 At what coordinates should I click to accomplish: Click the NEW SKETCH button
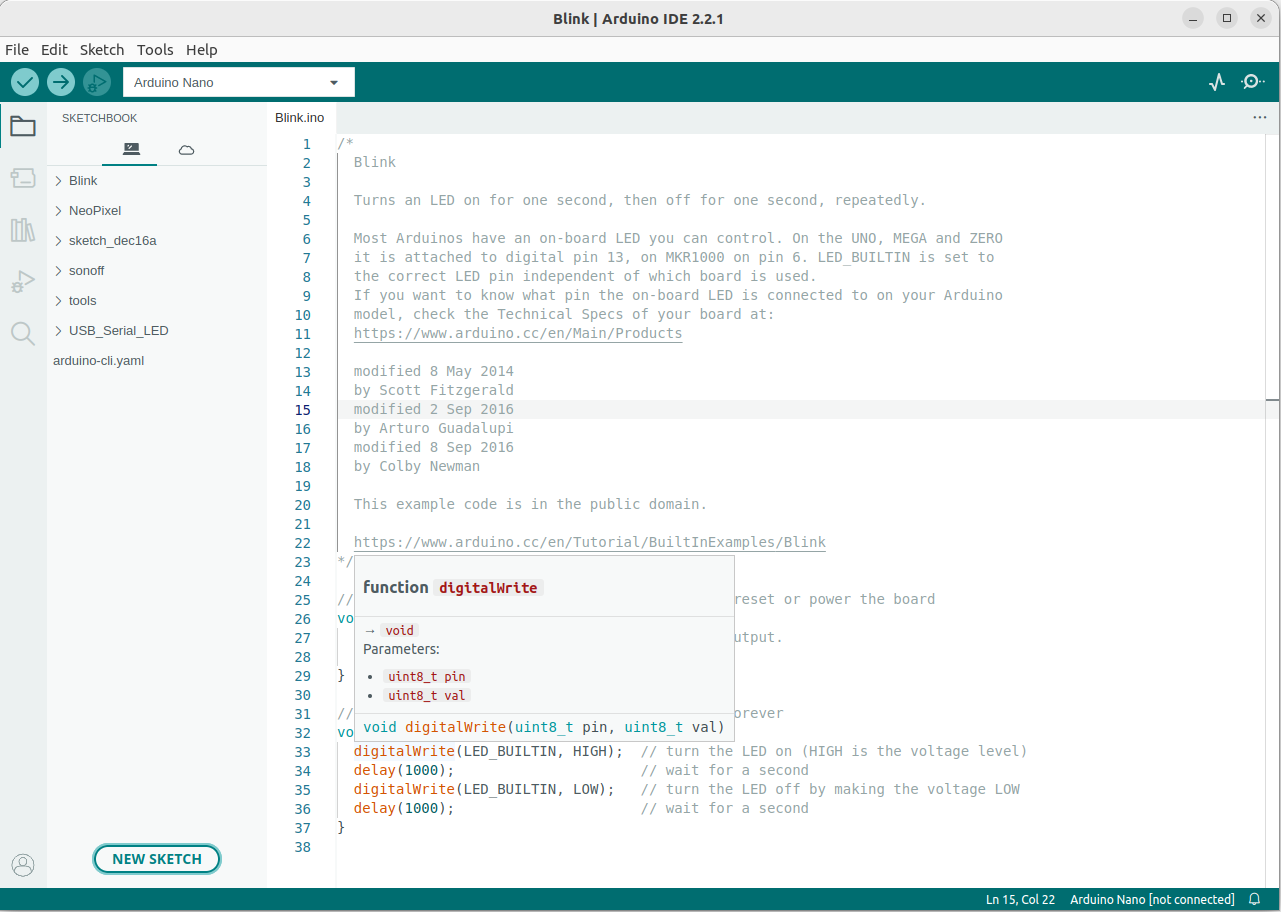[157, 859]
